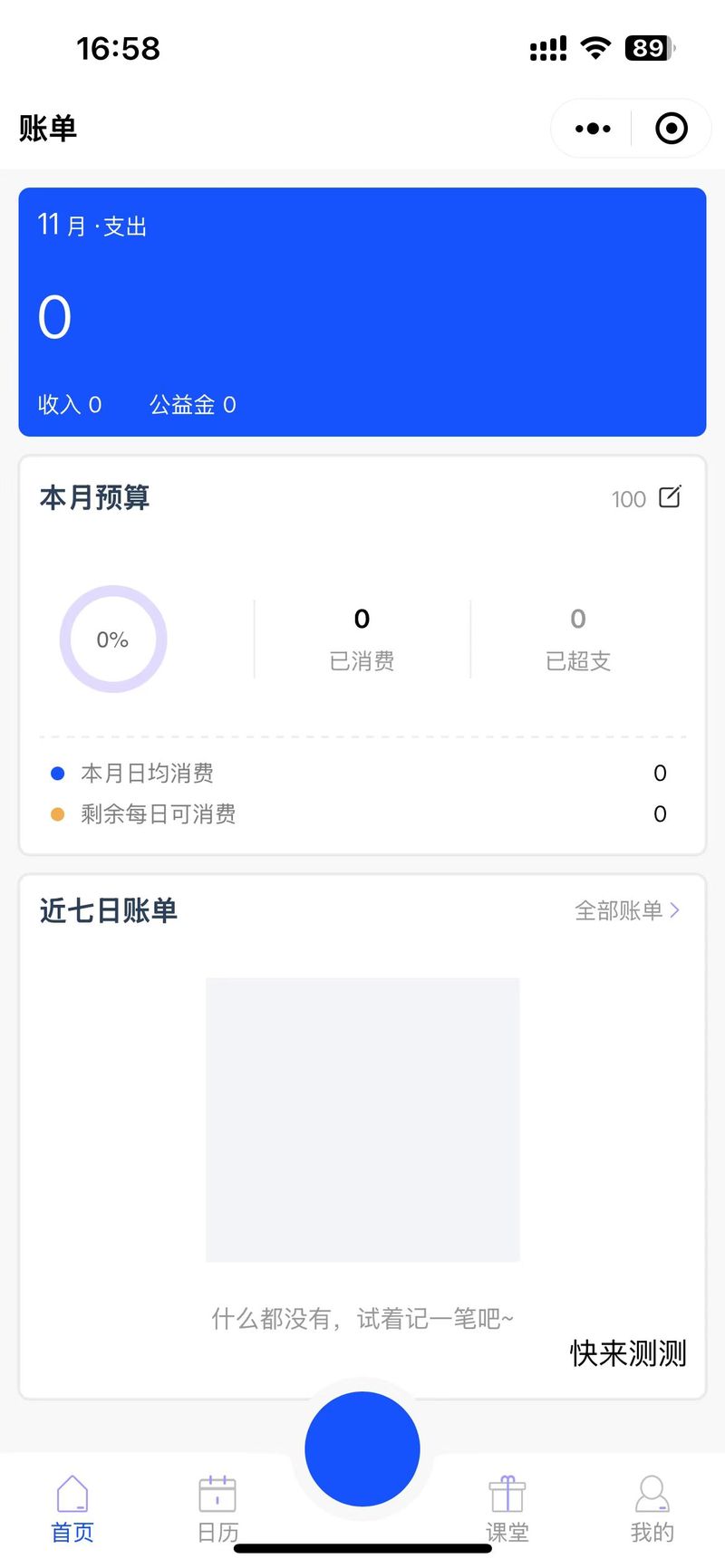Image resolution: width=725 pixels, height=1568 pixels.
Task: Edit the monthly budget pencil icon
Action: tap(670, 496)
